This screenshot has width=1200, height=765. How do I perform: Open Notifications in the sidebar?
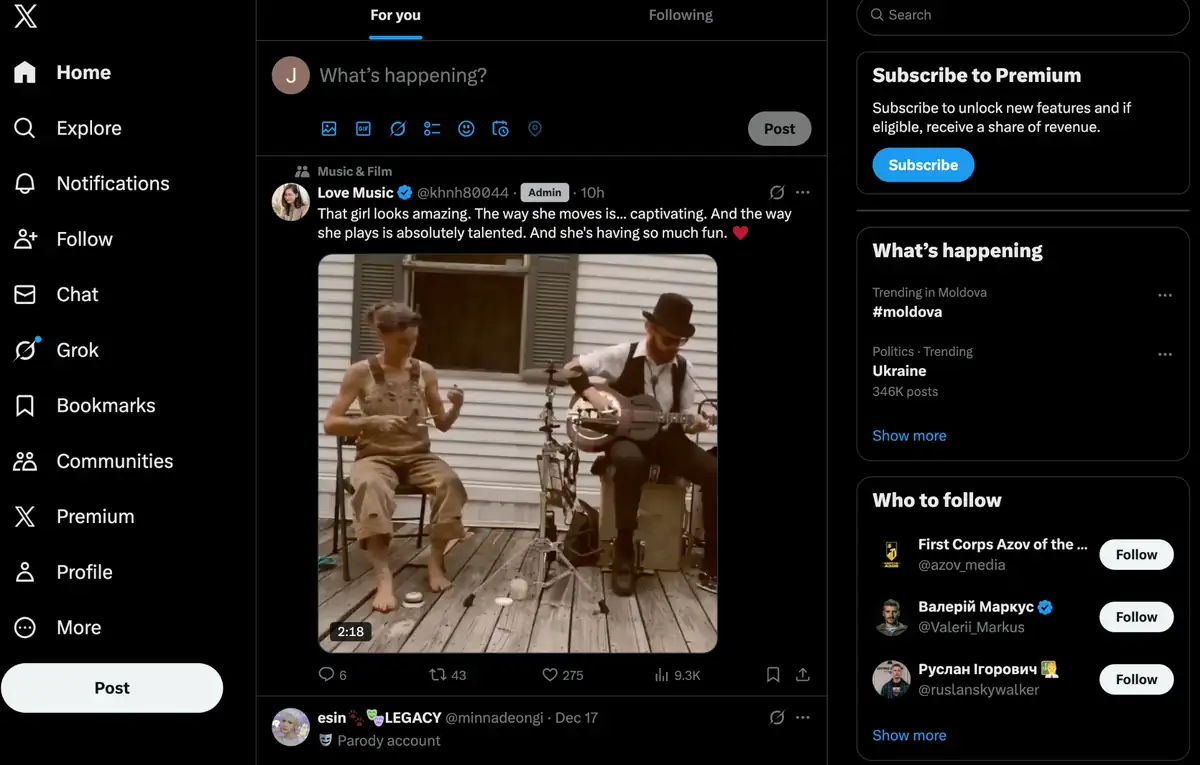click(x=112, y=183)
